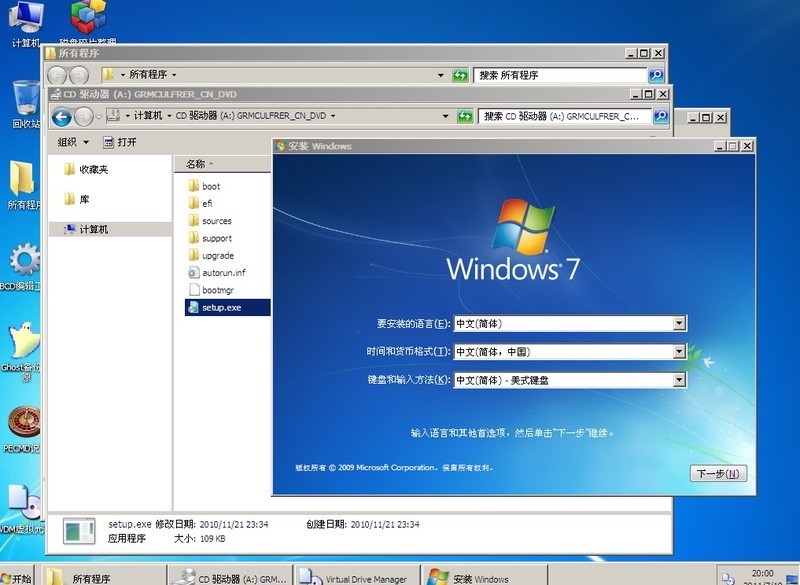Click the back arrow in CD drive window
This screenshot has height=585, width=800.
[x=62, y=117]
